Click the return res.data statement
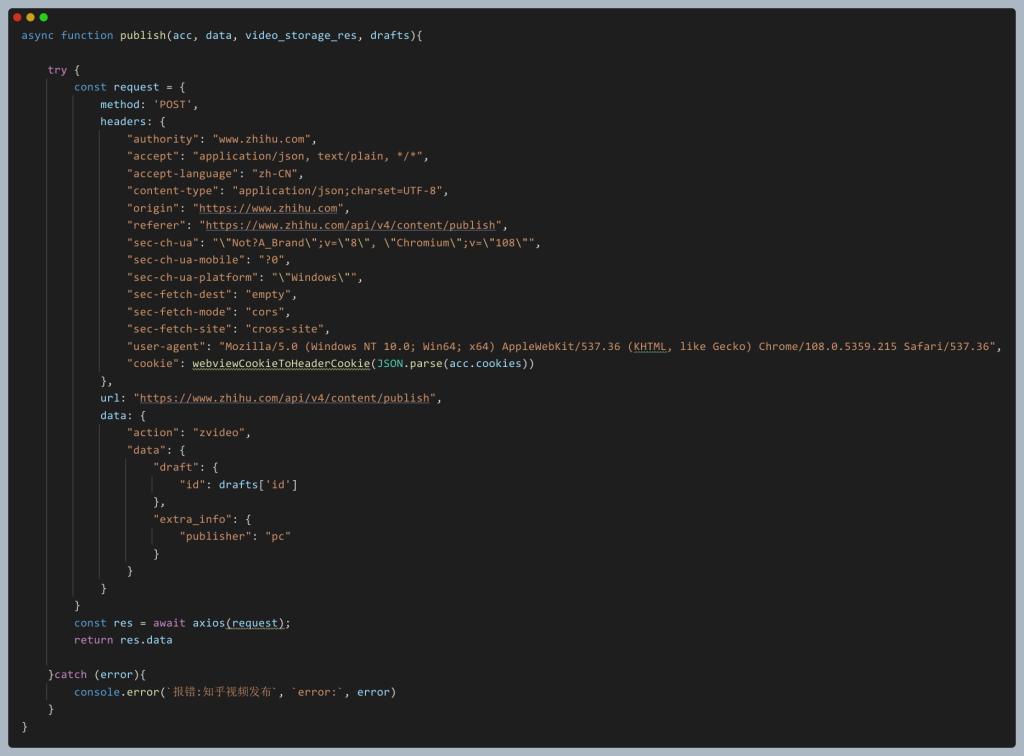 123,640
